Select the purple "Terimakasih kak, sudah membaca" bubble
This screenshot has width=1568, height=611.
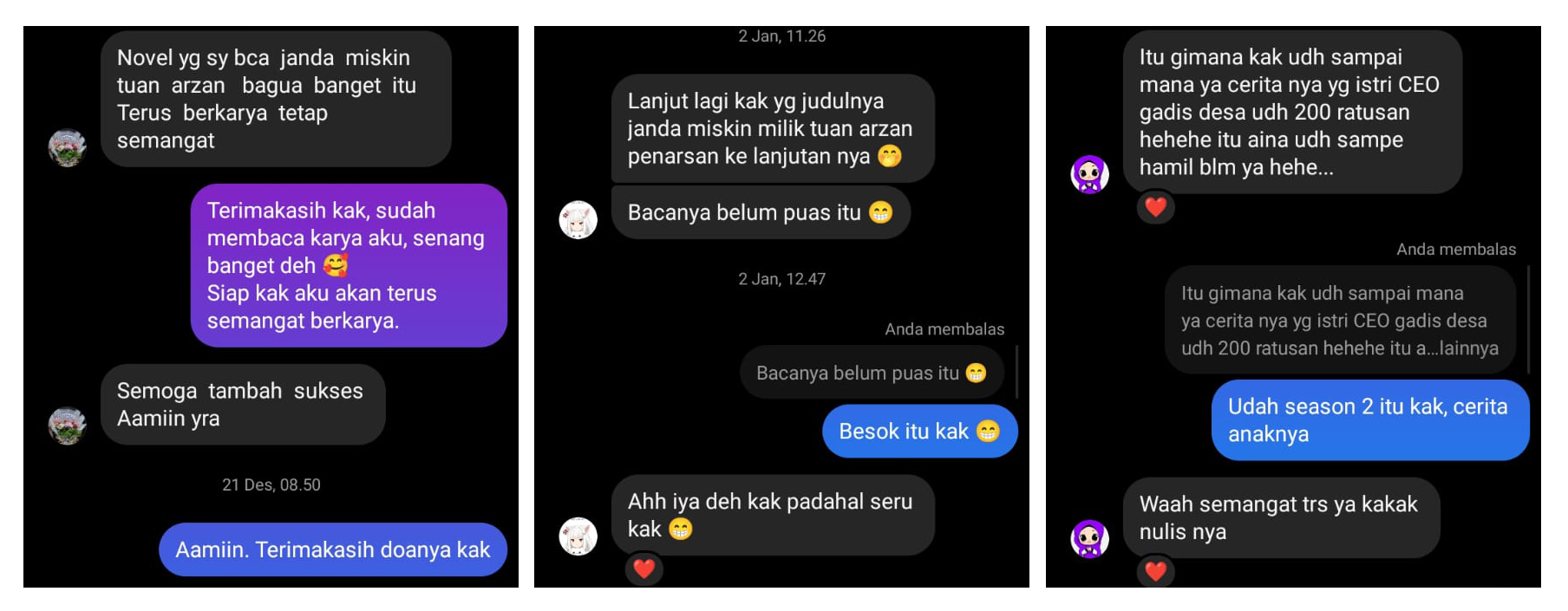(349, 265)
